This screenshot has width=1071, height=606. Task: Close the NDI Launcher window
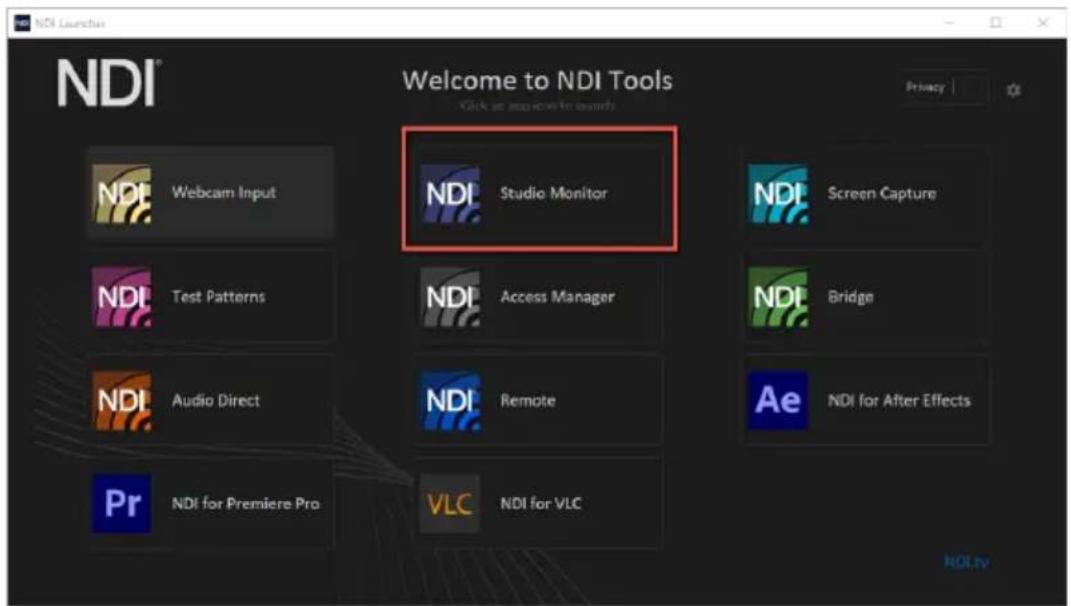[x=1043, y=23]
